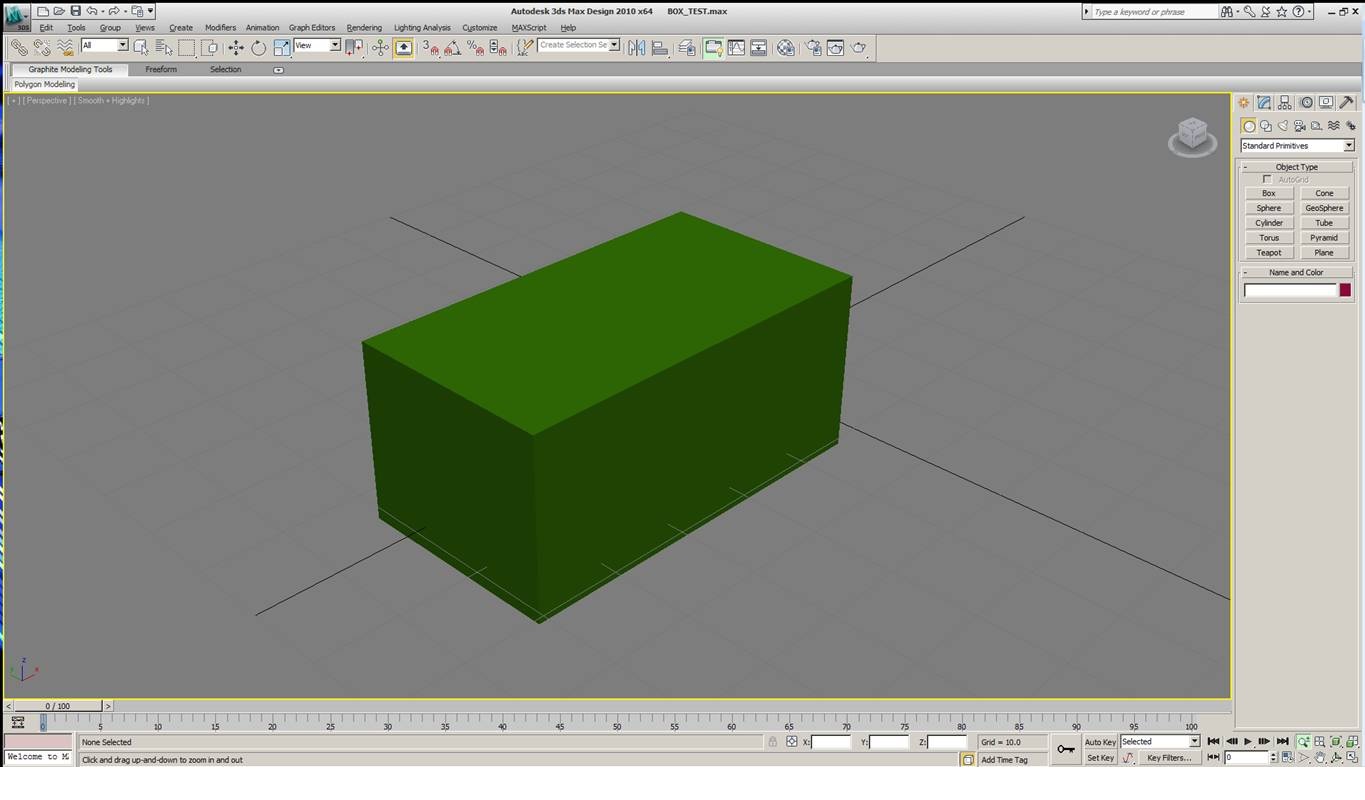Click the time slider 0 / 100 handle
Viewport: 1365px width, 800px height.
[x=58, y=706]
